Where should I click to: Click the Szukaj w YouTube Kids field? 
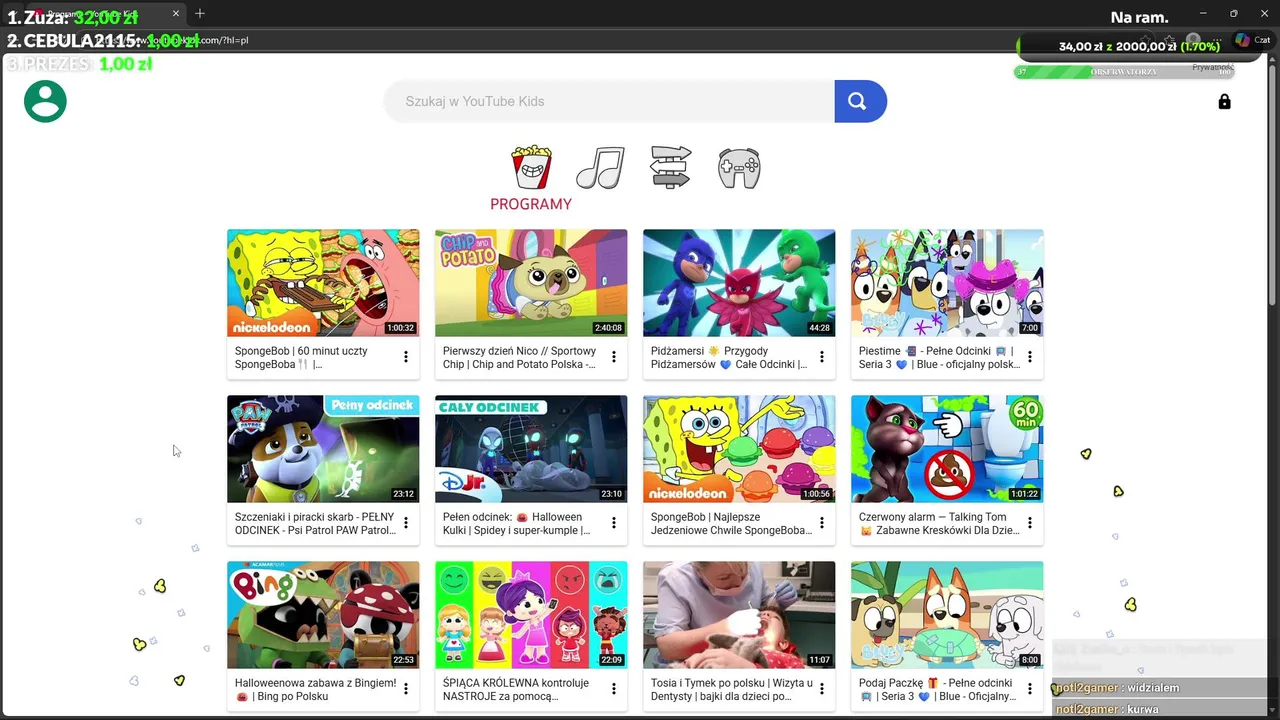[609, 101]
